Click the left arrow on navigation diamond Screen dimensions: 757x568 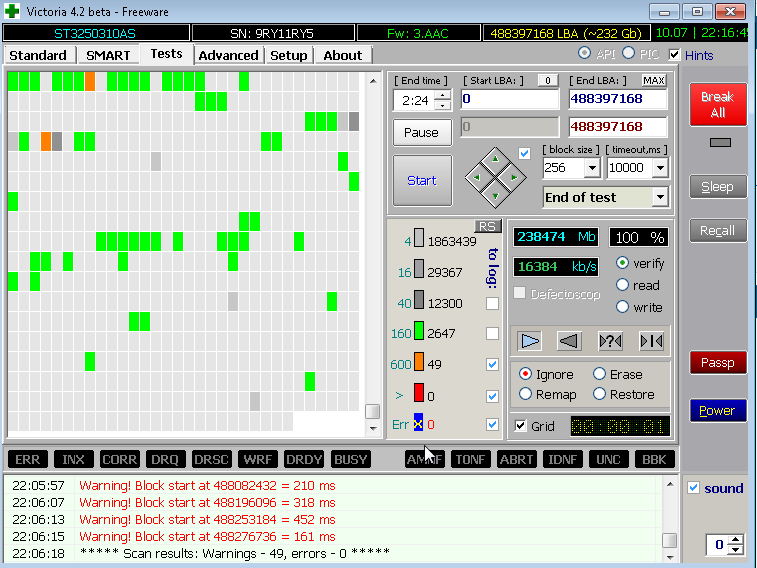(x=477, y=178)
